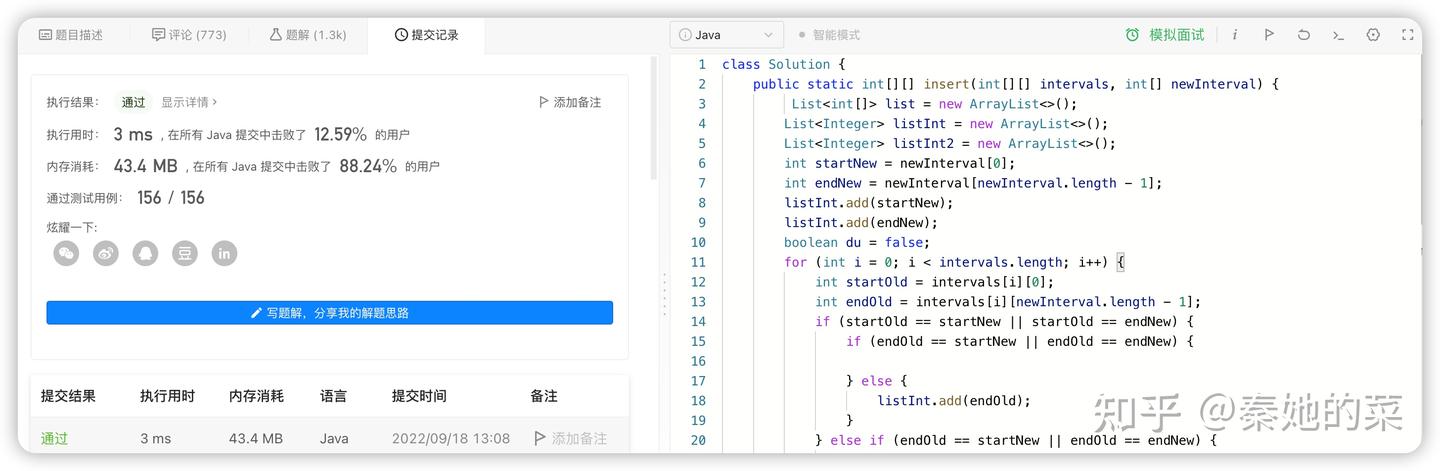Expand 显示详情 result details

189,102
